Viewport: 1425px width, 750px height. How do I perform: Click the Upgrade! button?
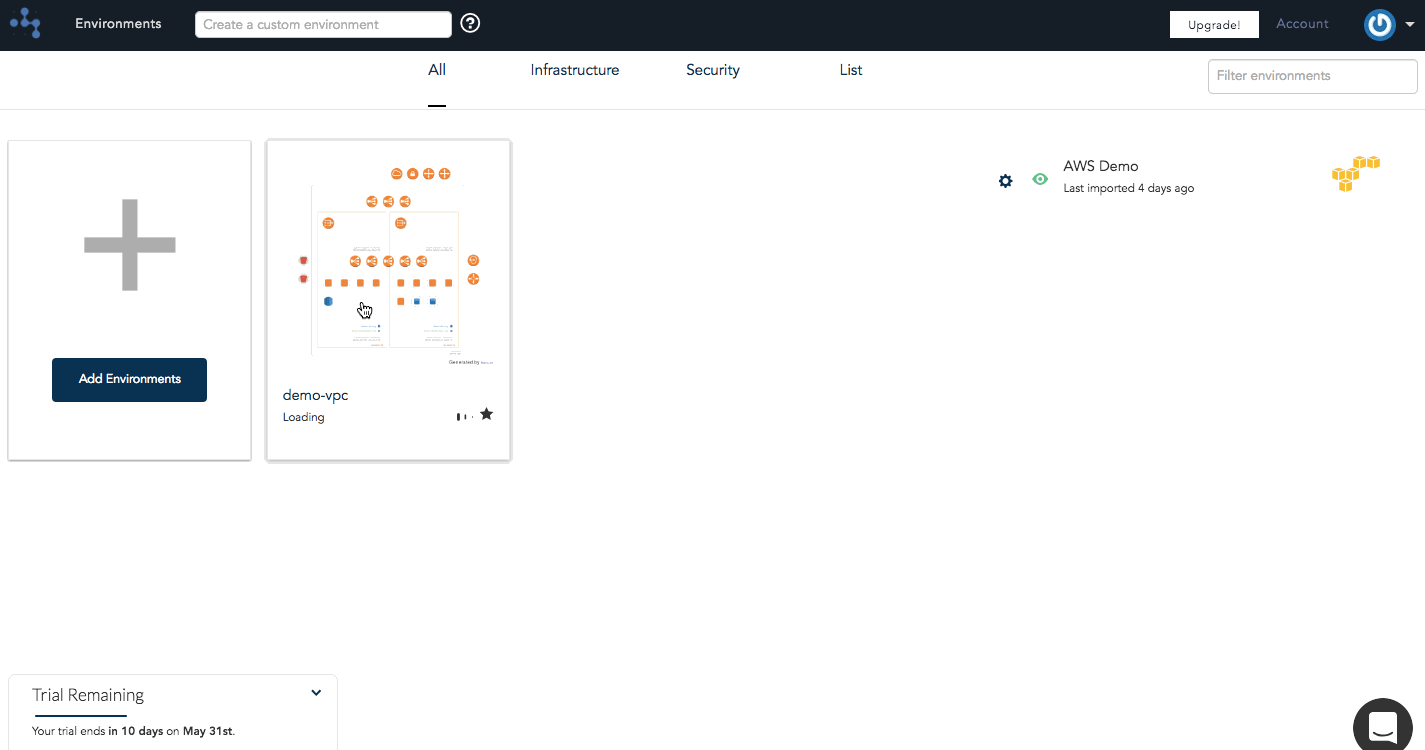click(1214, 25)
